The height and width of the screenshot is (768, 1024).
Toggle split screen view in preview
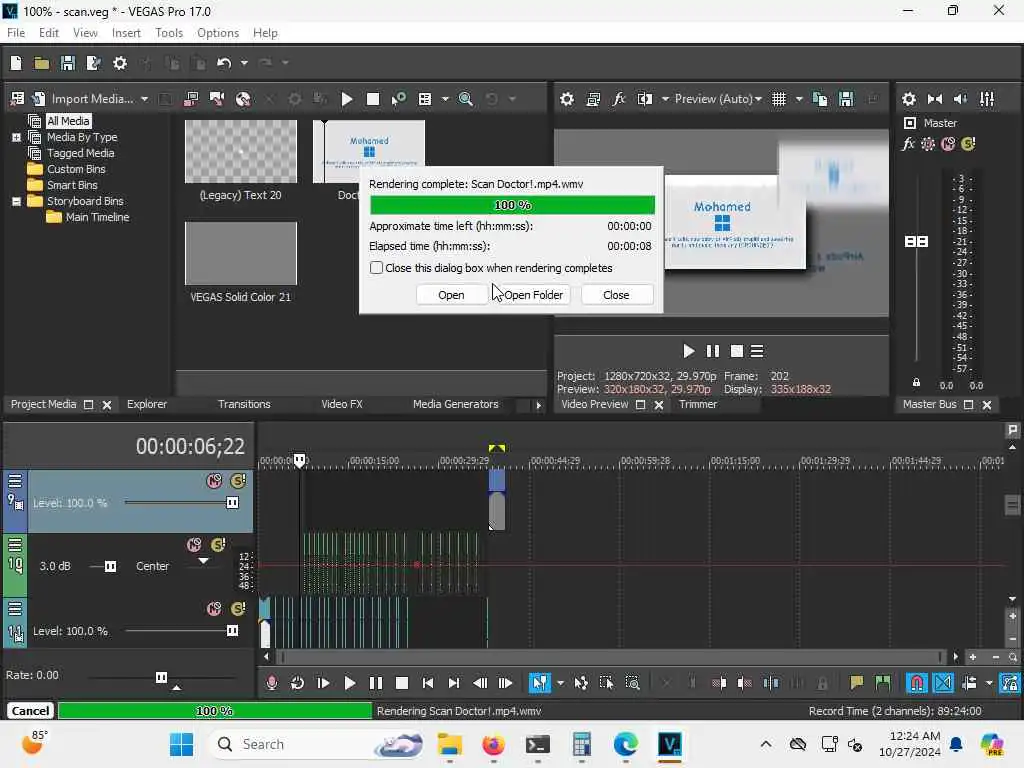click(645, 99)
